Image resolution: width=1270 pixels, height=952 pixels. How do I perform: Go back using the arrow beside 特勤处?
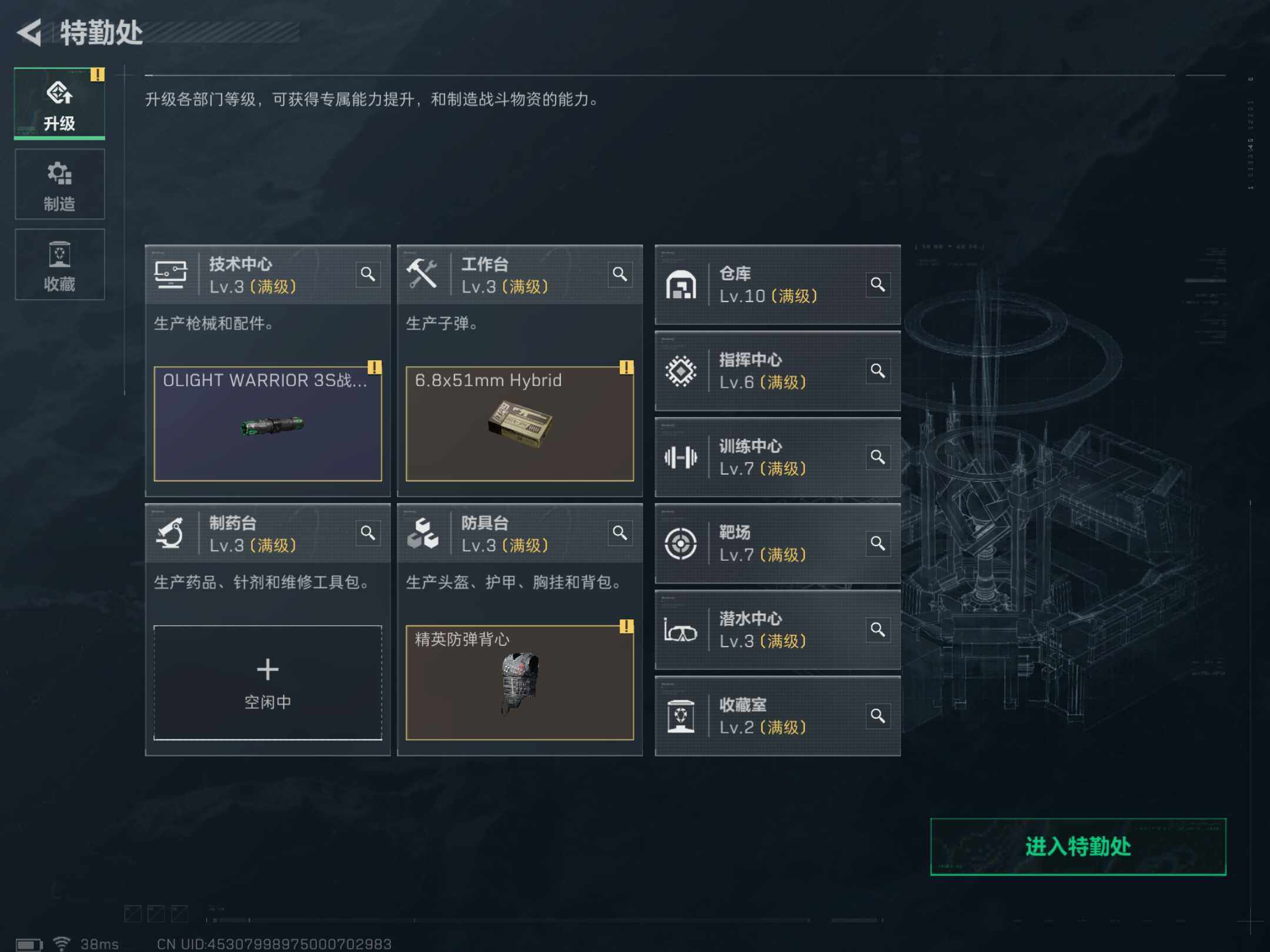click(29, 32)
